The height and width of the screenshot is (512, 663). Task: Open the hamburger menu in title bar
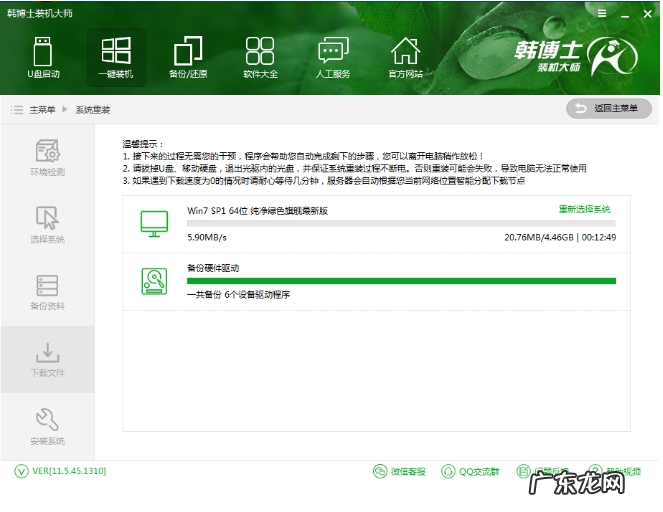(602, 14)
